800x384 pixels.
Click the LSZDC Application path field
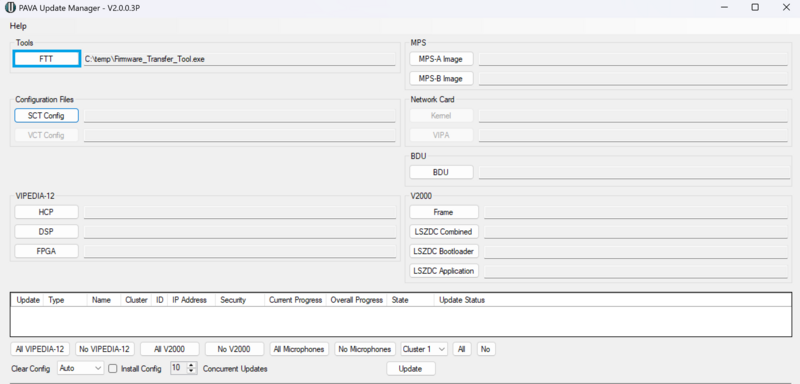(636, 271)
